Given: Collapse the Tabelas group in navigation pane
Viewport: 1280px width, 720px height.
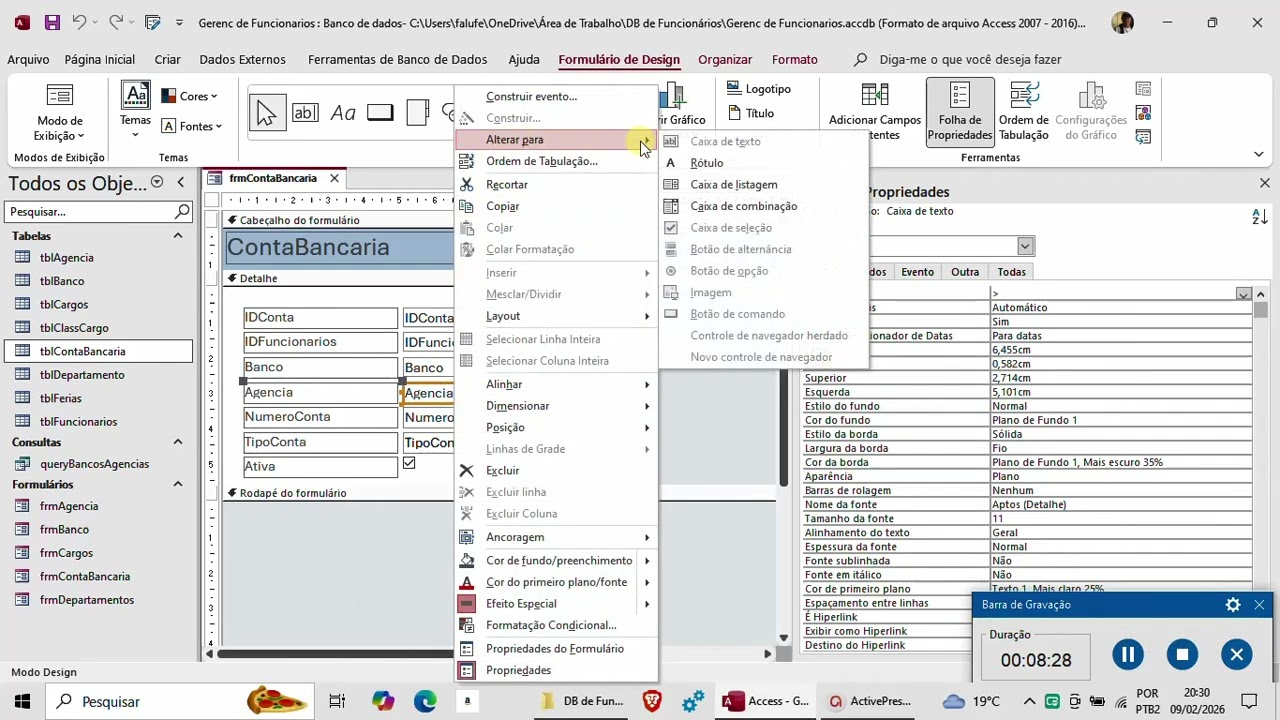Looking at the screenshot, I should click(178, 236).
